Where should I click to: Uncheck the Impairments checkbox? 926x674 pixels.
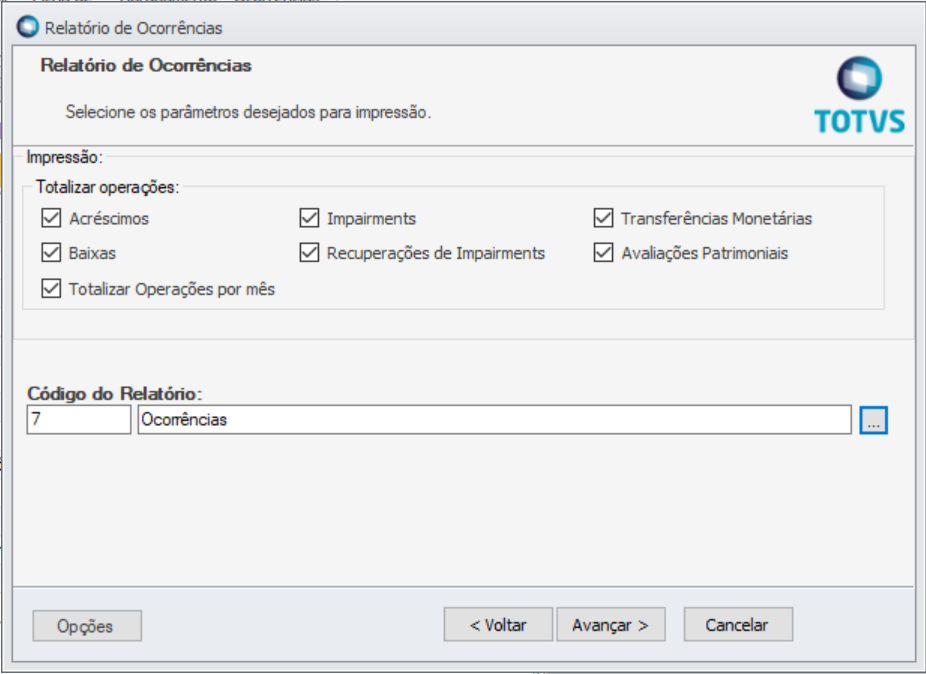click(x=309, y=218)
